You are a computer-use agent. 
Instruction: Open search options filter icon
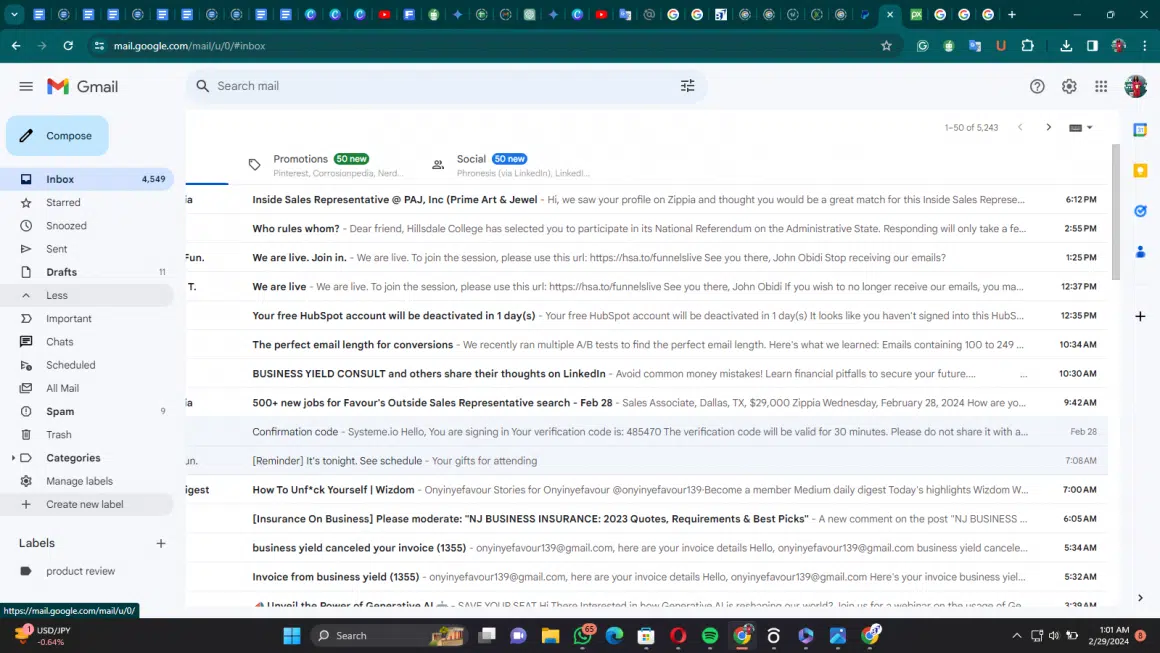pos(687,86)
